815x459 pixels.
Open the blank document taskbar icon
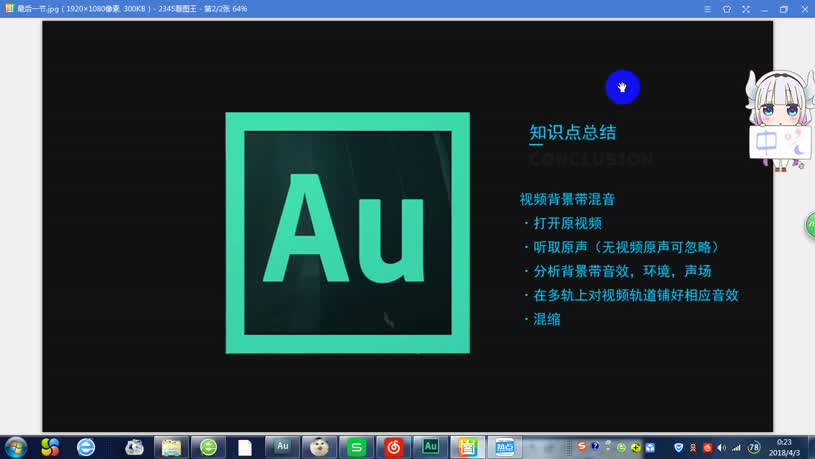click(x=245, y=447)
